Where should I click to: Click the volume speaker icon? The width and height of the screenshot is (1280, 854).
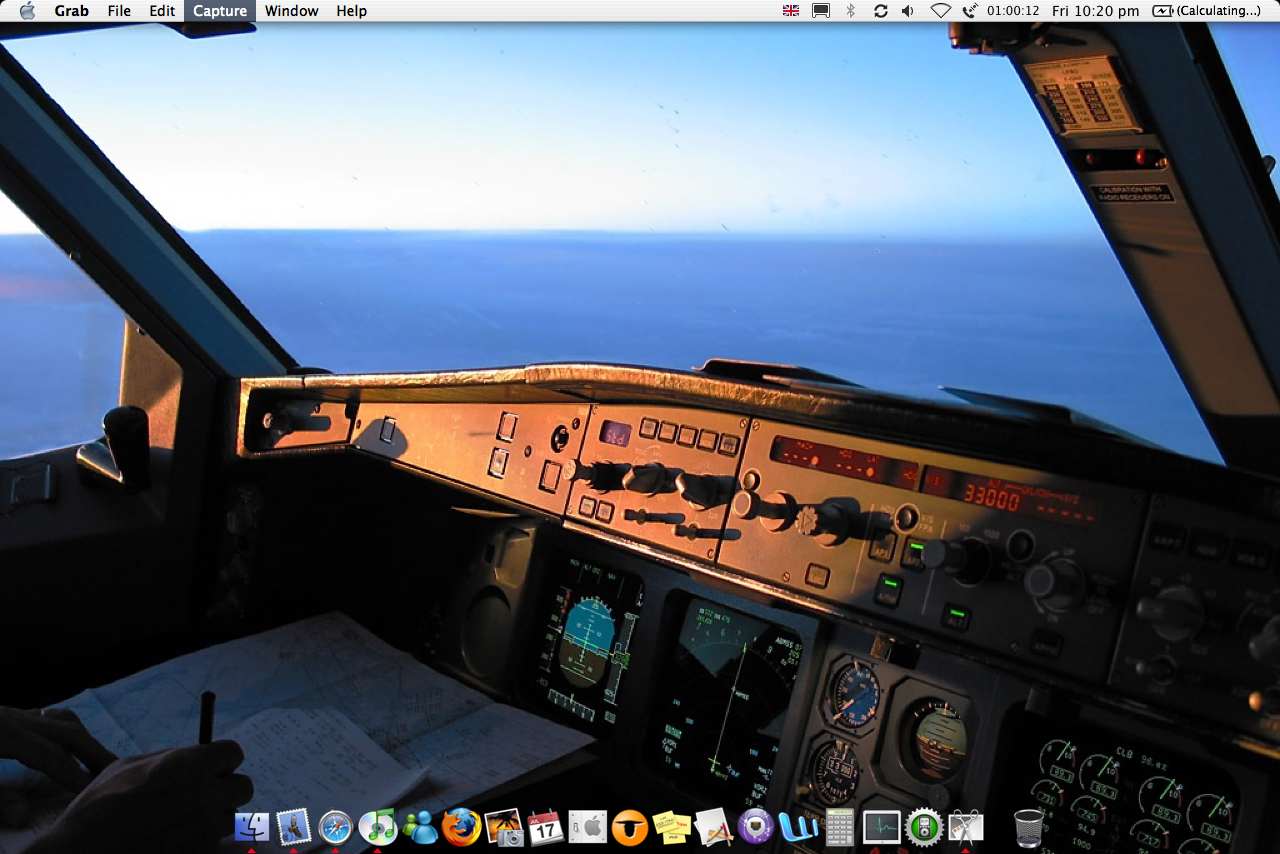pyautogui.click(x=908, y=11)
